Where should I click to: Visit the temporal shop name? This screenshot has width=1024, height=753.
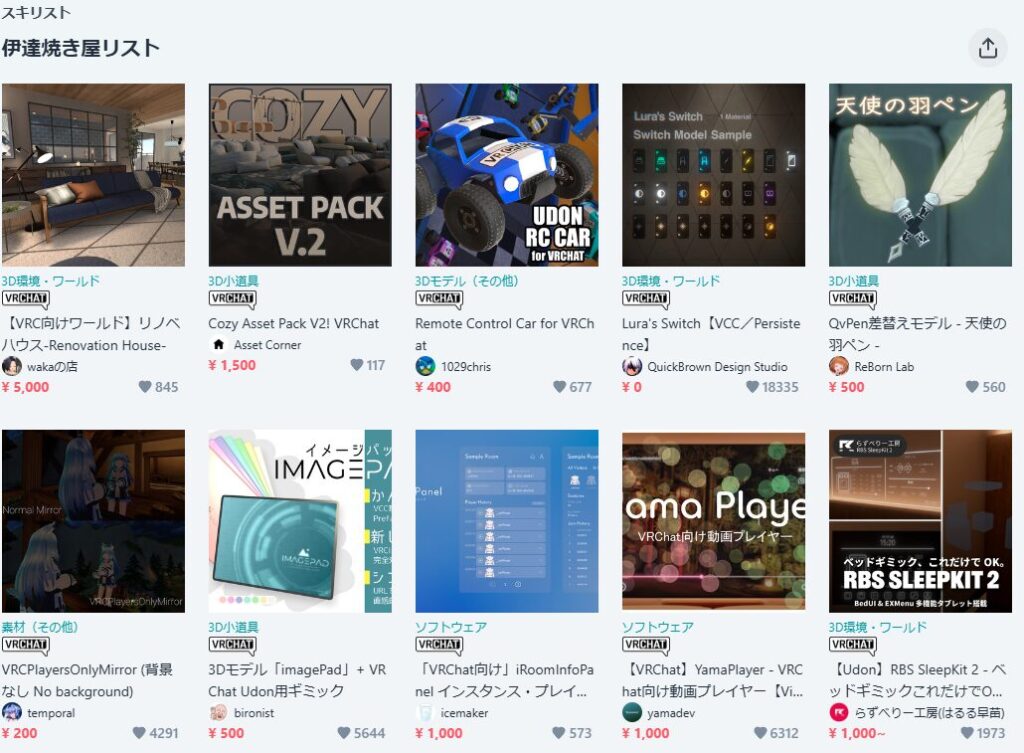coord(51,713)
